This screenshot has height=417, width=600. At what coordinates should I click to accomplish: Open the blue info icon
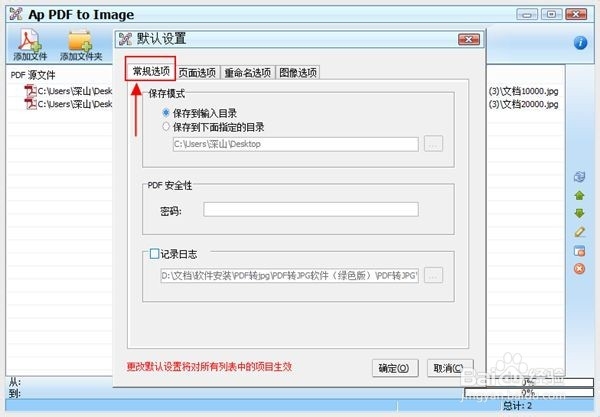tap(580, 42)
